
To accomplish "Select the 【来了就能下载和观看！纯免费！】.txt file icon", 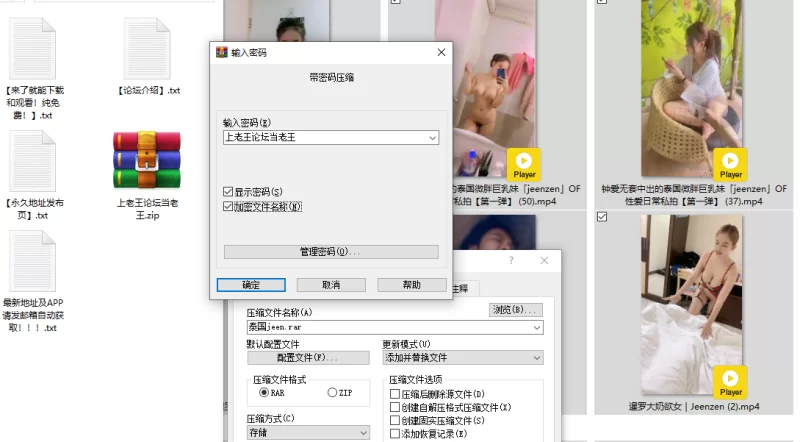I will point(33,48).
